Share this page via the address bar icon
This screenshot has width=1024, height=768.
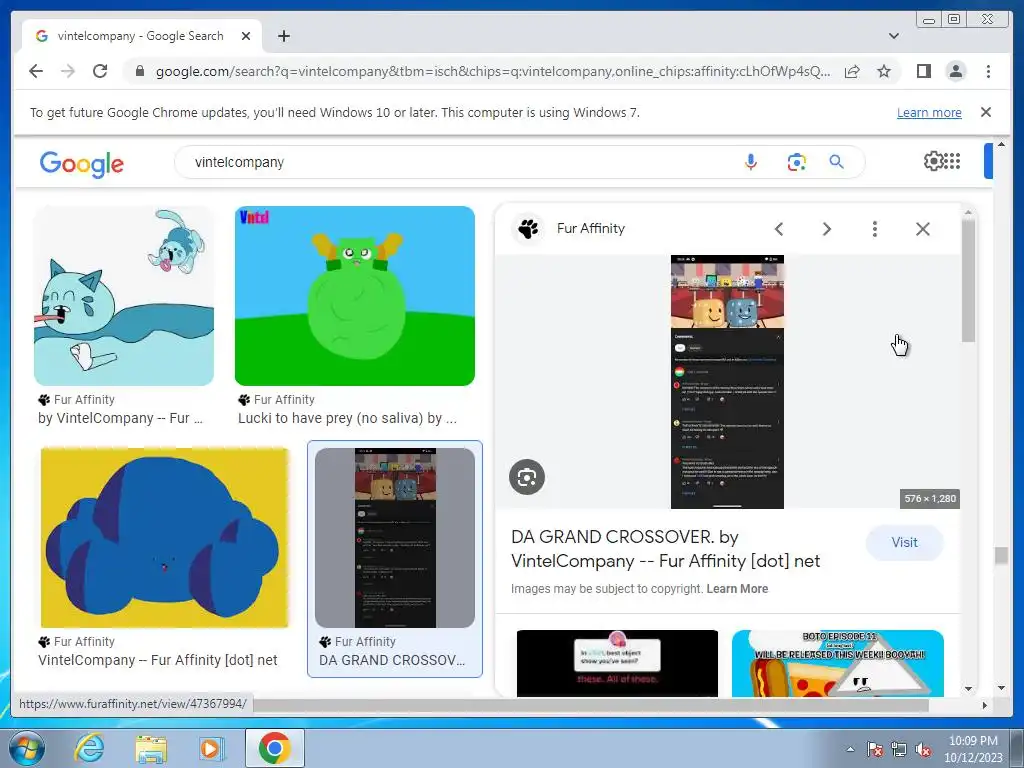pyautogui.click(x=852, y=71)
